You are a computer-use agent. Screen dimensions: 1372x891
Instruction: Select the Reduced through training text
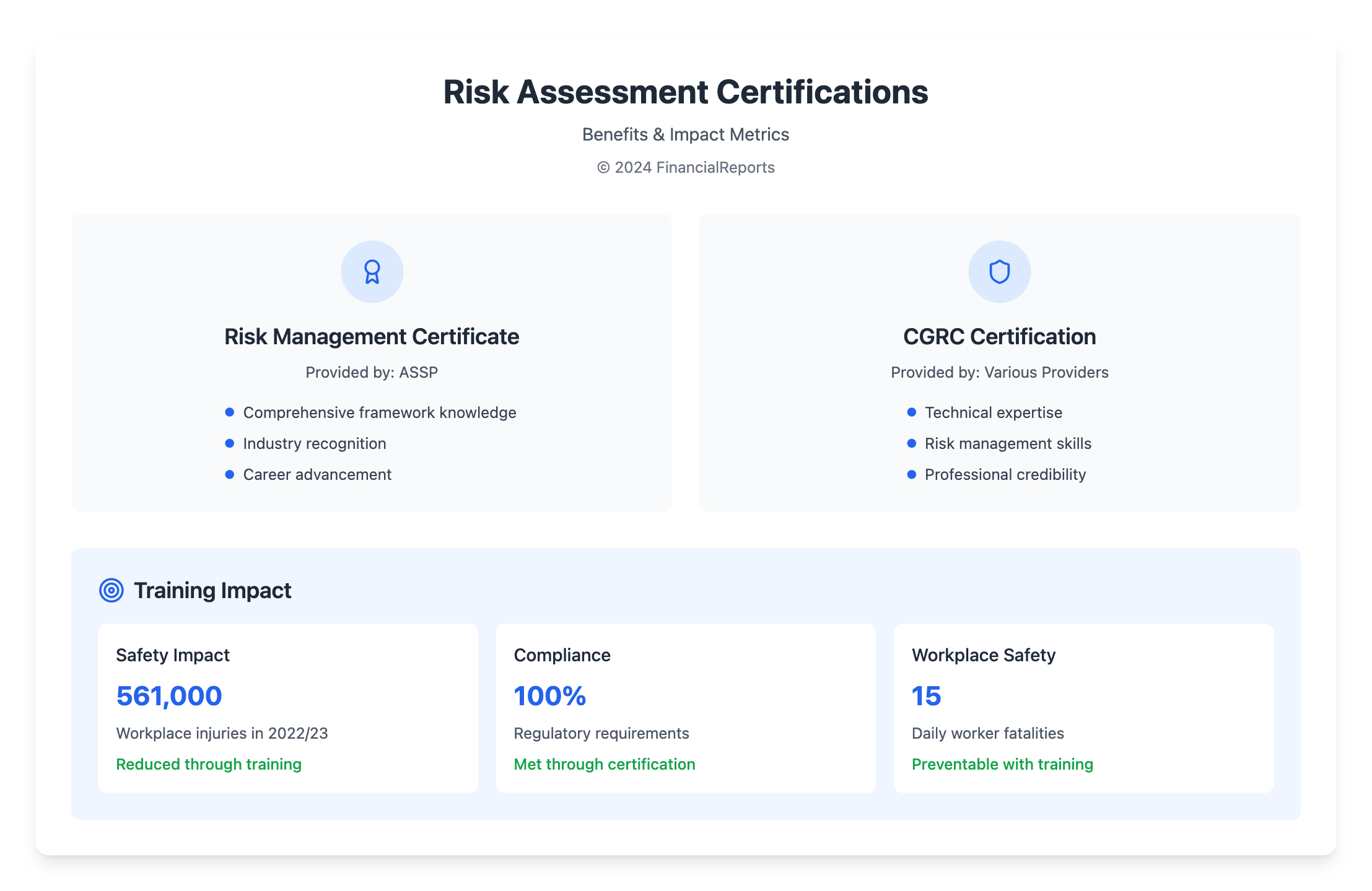click(x=209, y=764)
